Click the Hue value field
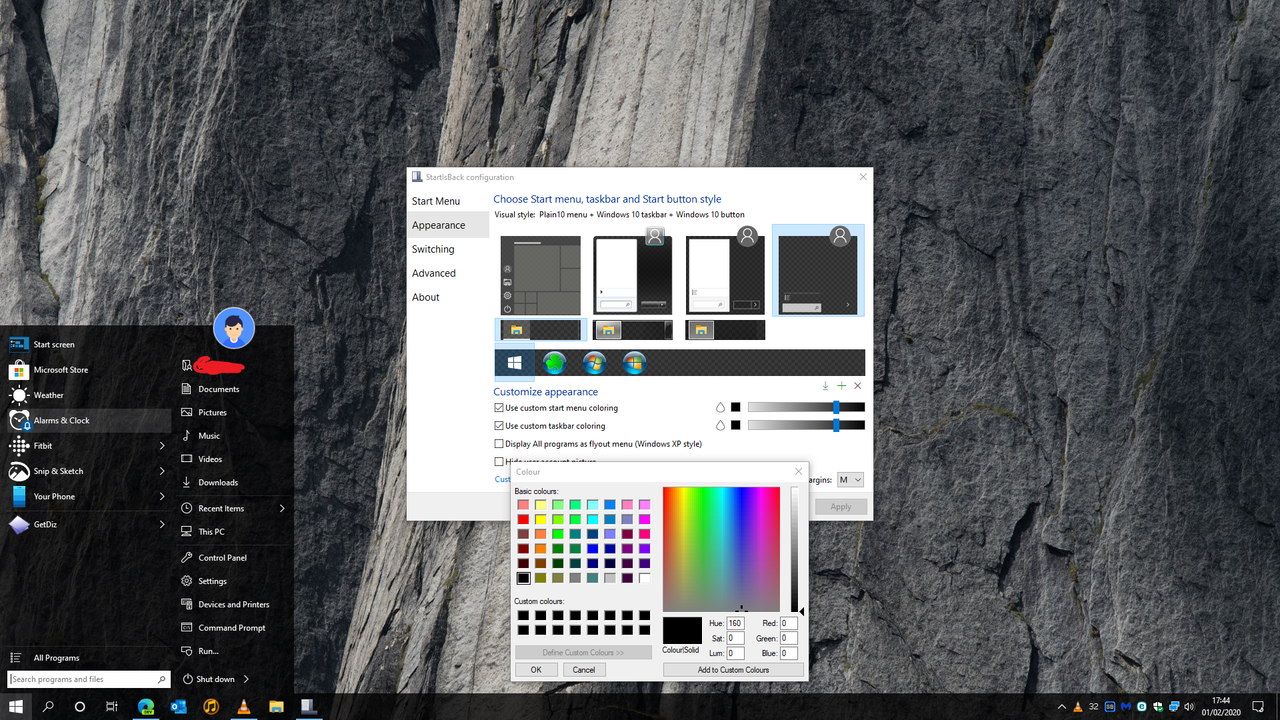 click(735, 623)
